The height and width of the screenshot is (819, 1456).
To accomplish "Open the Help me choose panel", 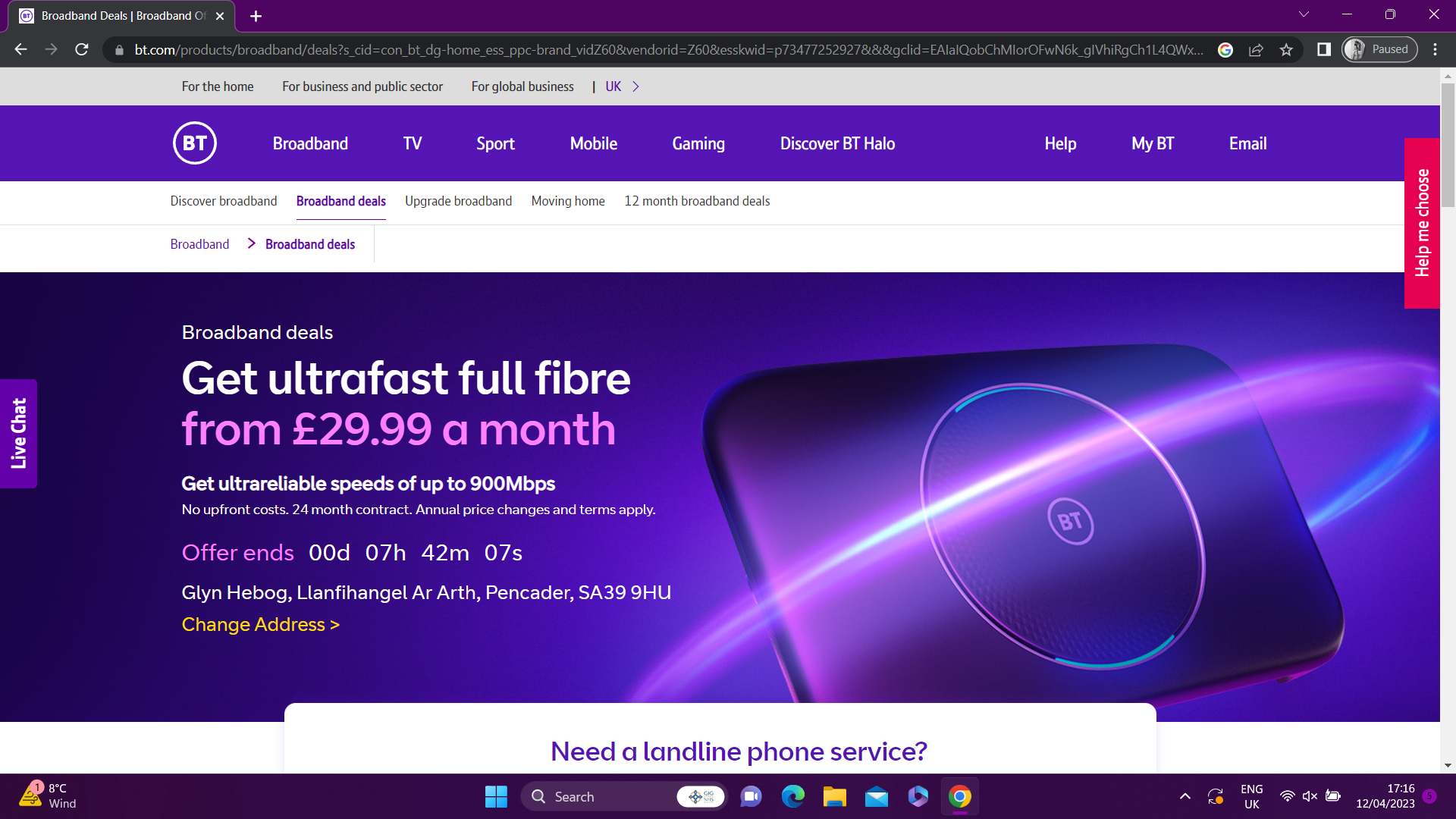I will (1422, 223).
